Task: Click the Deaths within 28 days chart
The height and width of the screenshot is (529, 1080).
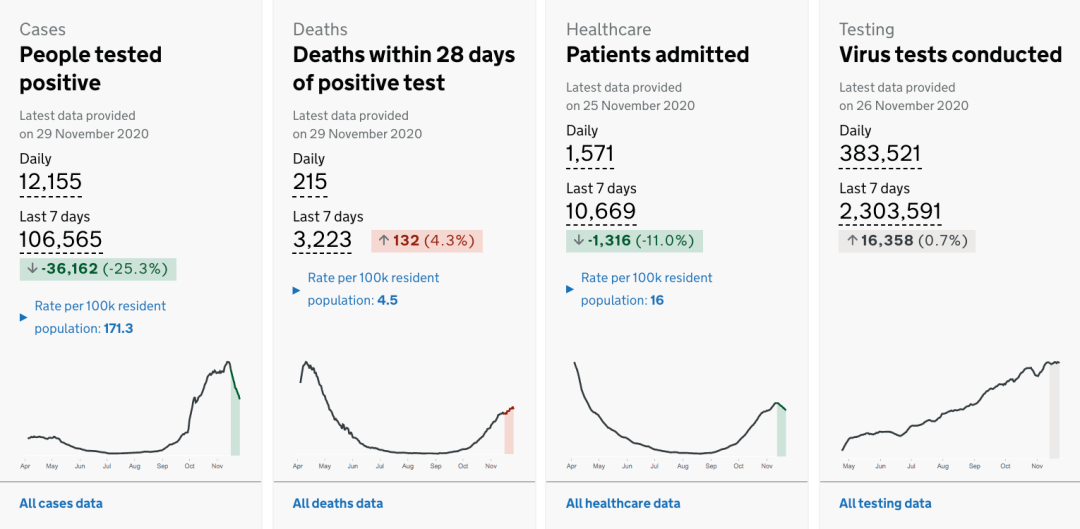Action: click(406, 413)
